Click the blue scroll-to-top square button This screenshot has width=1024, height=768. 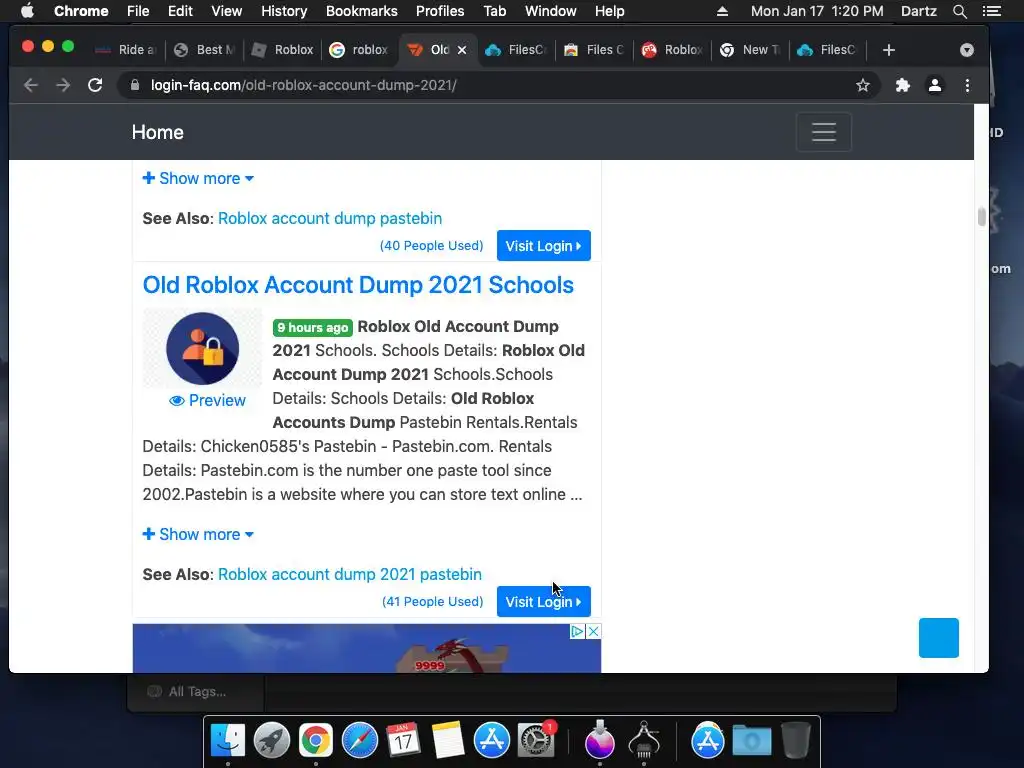(x=938, y=638)
